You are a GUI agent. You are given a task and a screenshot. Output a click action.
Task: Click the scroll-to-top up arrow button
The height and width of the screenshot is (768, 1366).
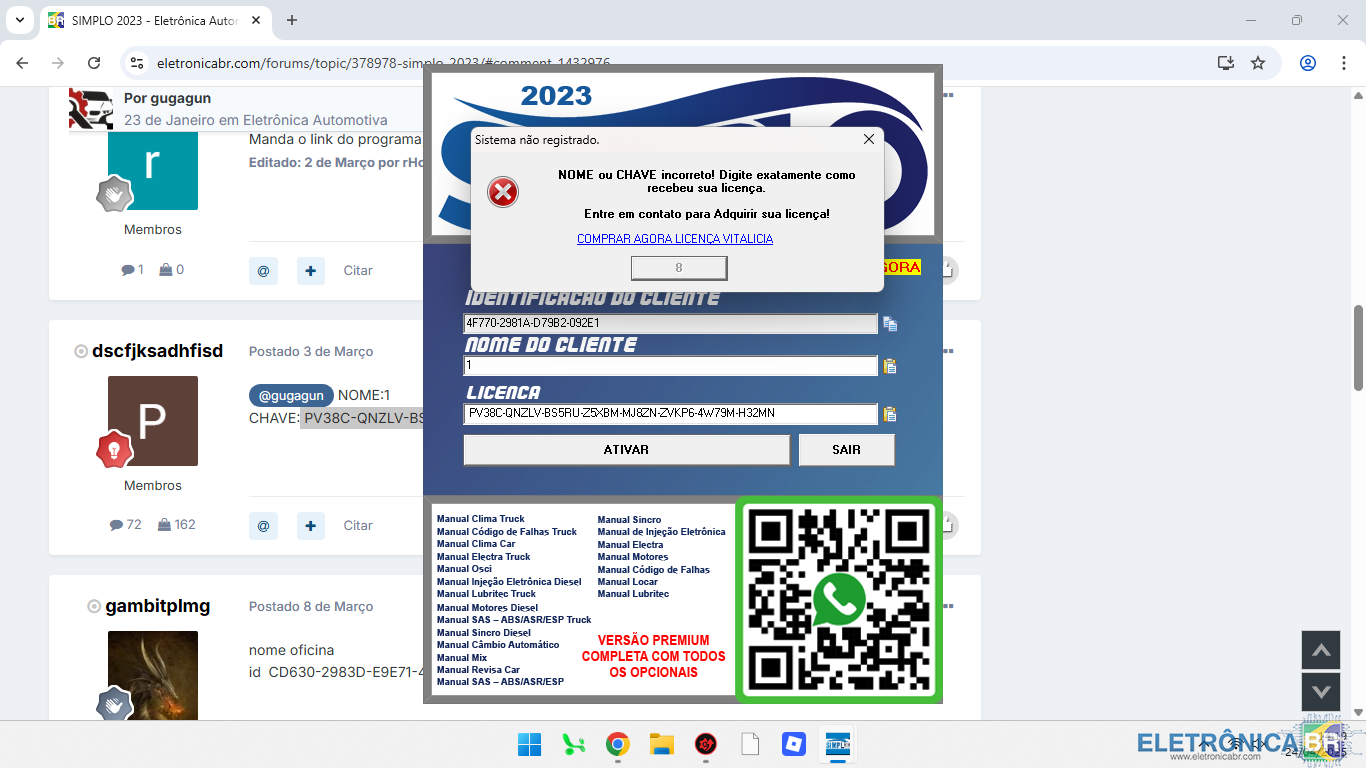tap(1320, 650)
